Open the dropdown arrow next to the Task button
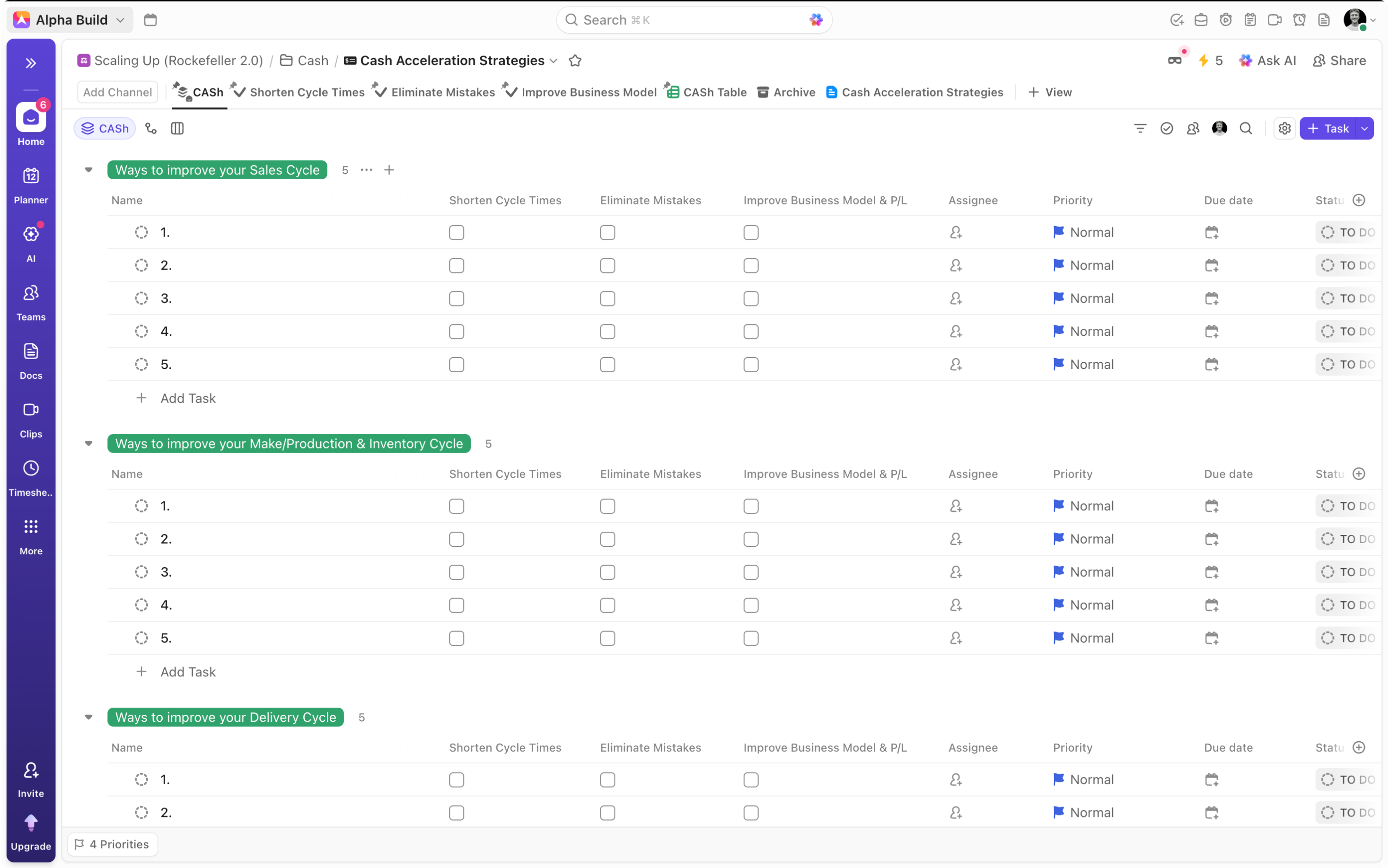 [1365, 129]
